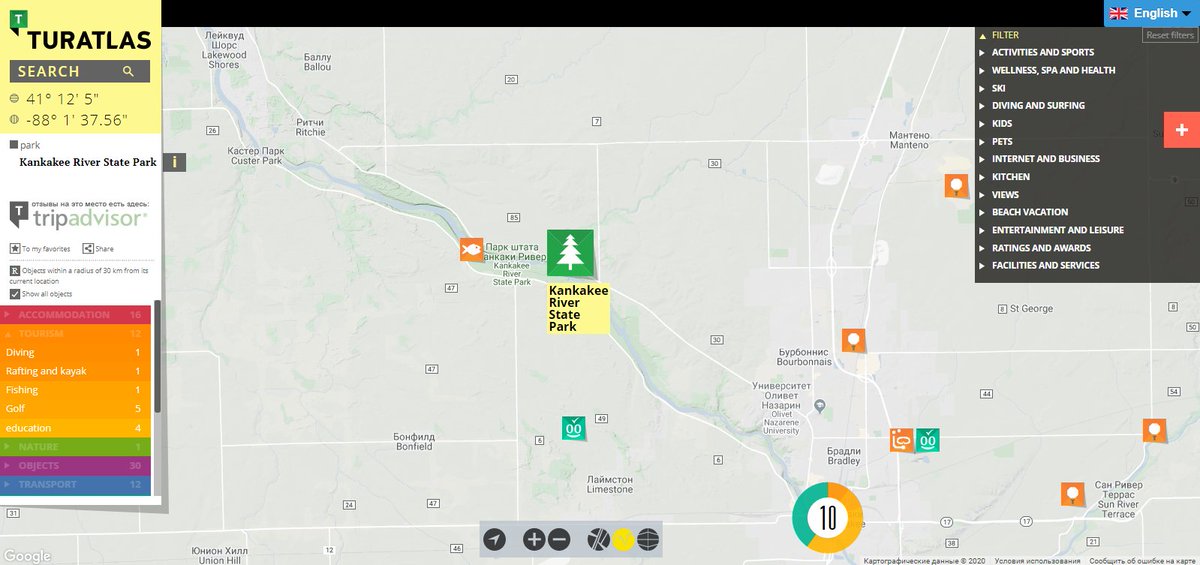Click the green tree park marker
This screenshot has height=565, width=1200.
click(x=571, y=253)
